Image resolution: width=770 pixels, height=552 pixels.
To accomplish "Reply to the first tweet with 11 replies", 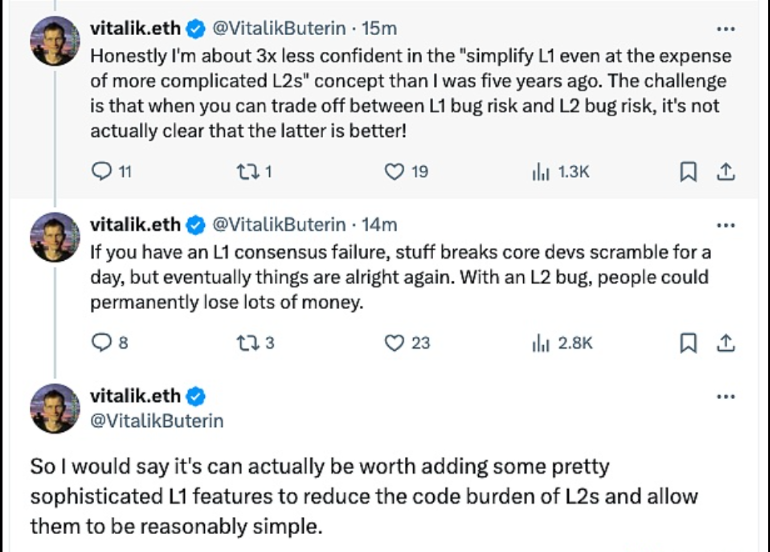I will pyautogui.click(x=102, y=172).
